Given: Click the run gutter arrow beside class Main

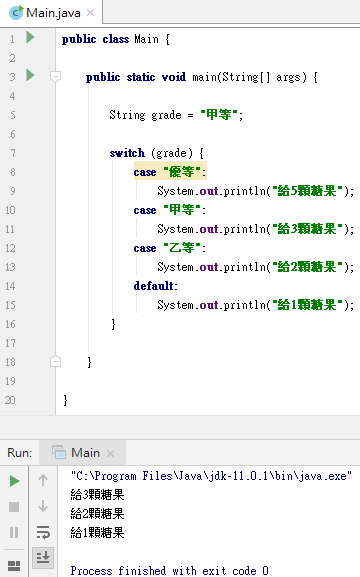Looking at the screenshot, I should (x=30, y=37).
